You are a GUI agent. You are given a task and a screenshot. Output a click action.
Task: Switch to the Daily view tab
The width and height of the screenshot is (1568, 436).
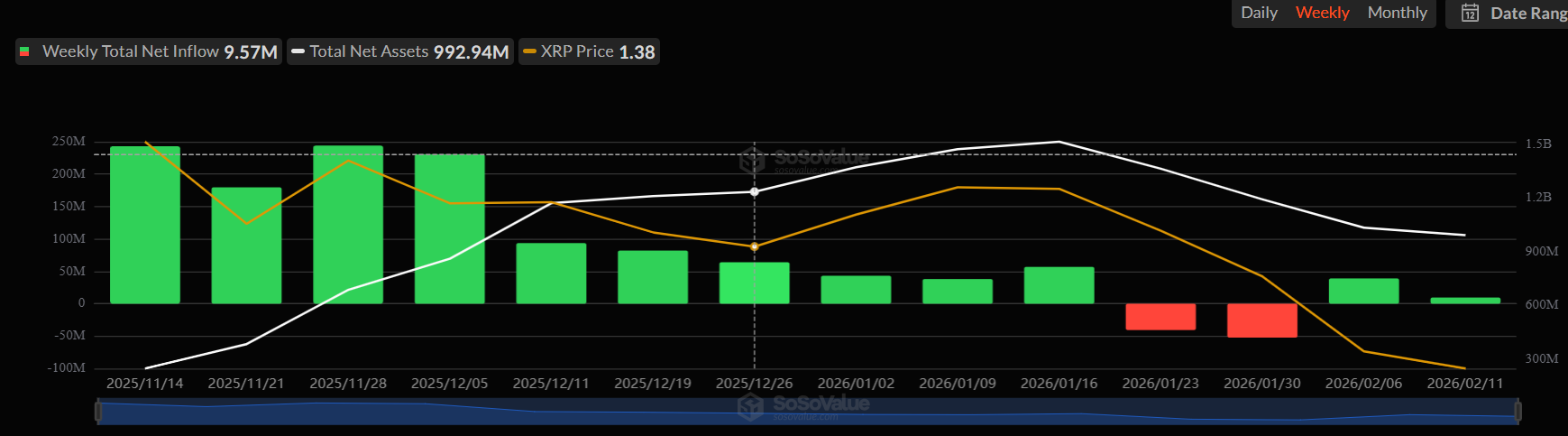coord(1259,13)
